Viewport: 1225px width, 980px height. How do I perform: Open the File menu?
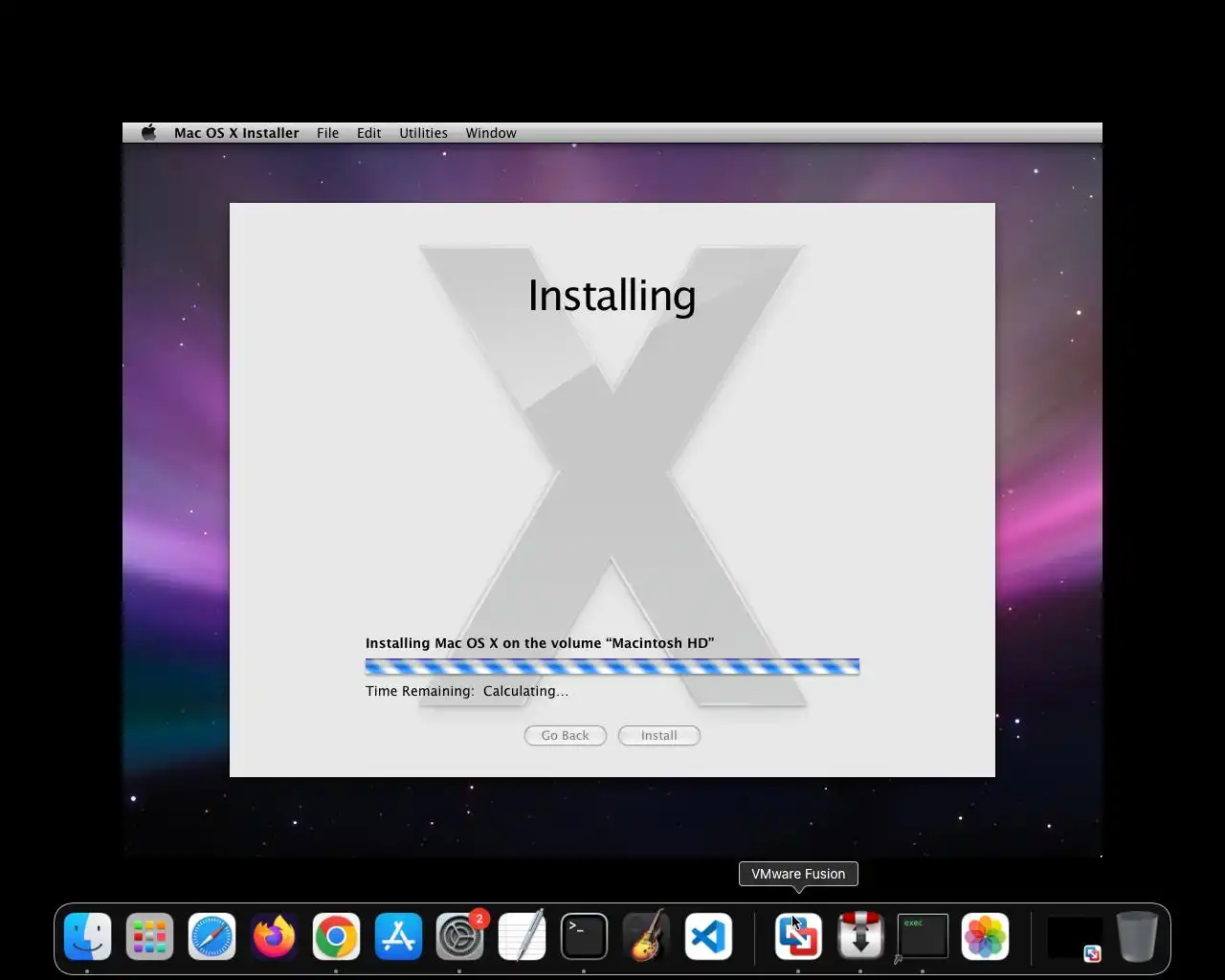coord(327,133)
